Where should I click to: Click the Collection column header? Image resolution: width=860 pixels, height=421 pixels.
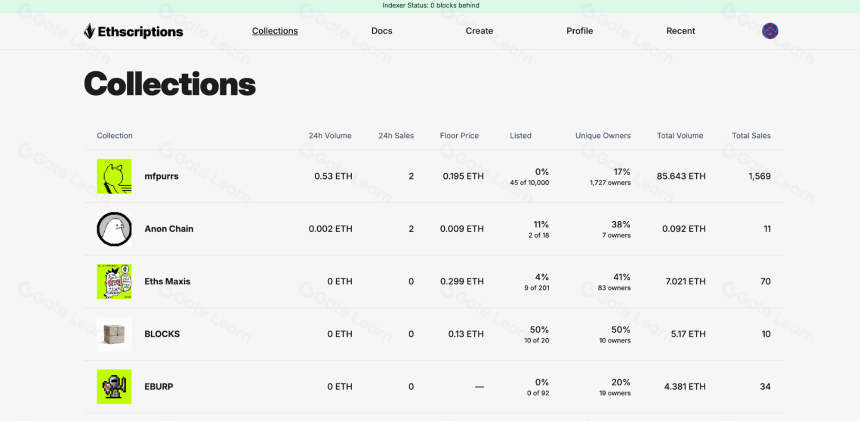(115, 136)
